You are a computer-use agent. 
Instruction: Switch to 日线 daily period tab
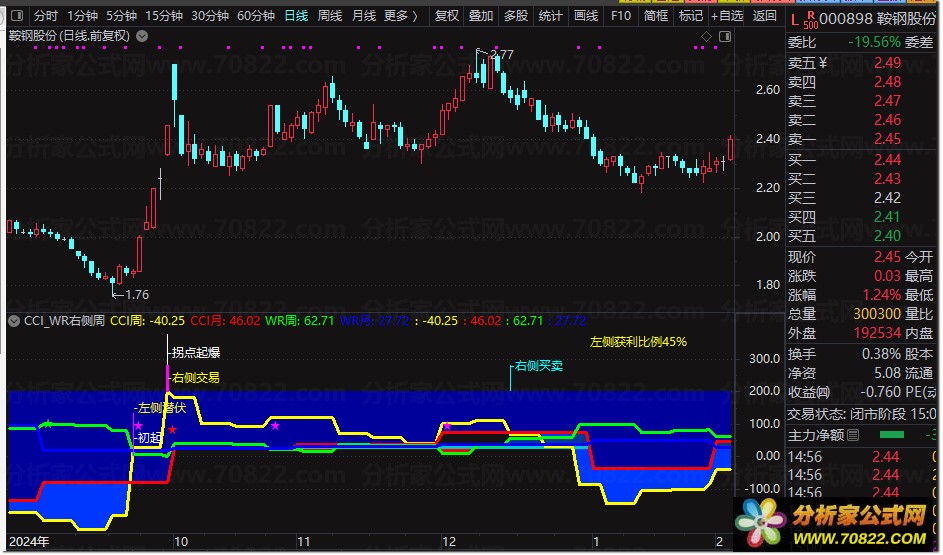[x=296, y=16]
